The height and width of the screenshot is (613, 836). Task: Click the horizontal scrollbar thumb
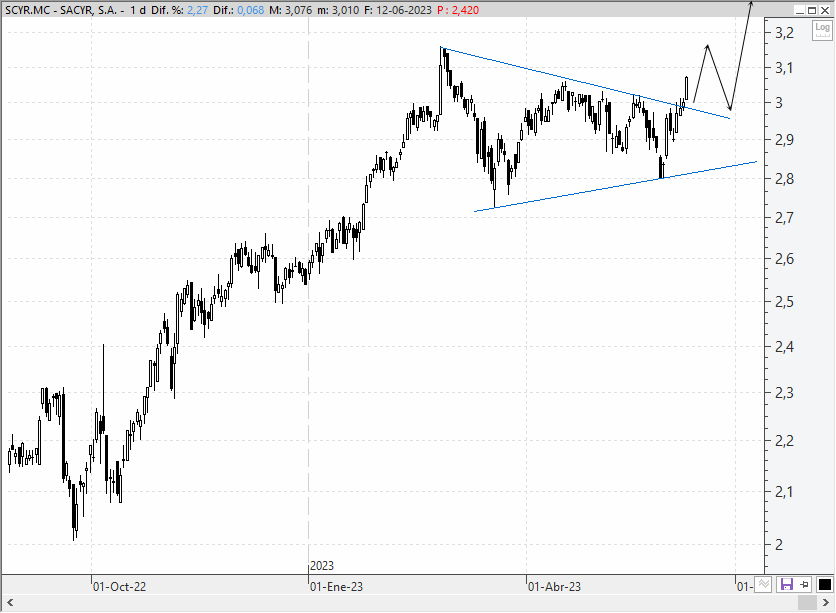click(807, 603)
